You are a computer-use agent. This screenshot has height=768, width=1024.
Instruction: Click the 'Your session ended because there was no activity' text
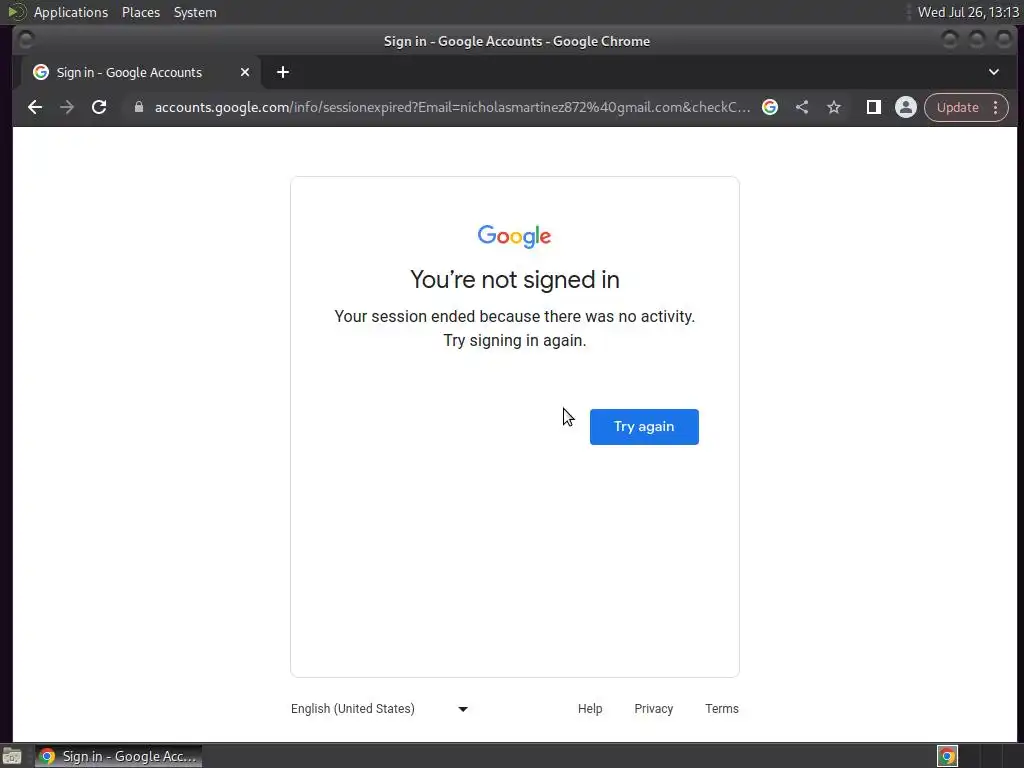coord(515,316)
